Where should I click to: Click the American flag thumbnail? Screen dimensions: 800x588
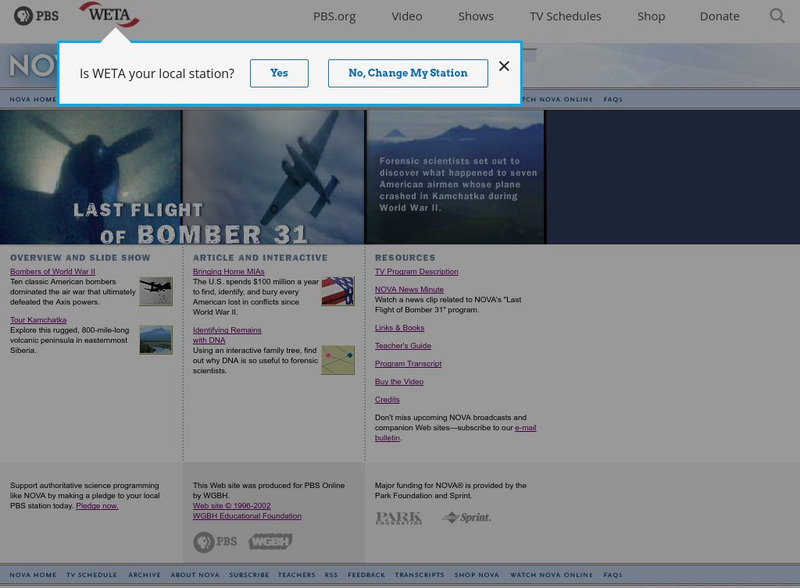click(x=337, y=291)
